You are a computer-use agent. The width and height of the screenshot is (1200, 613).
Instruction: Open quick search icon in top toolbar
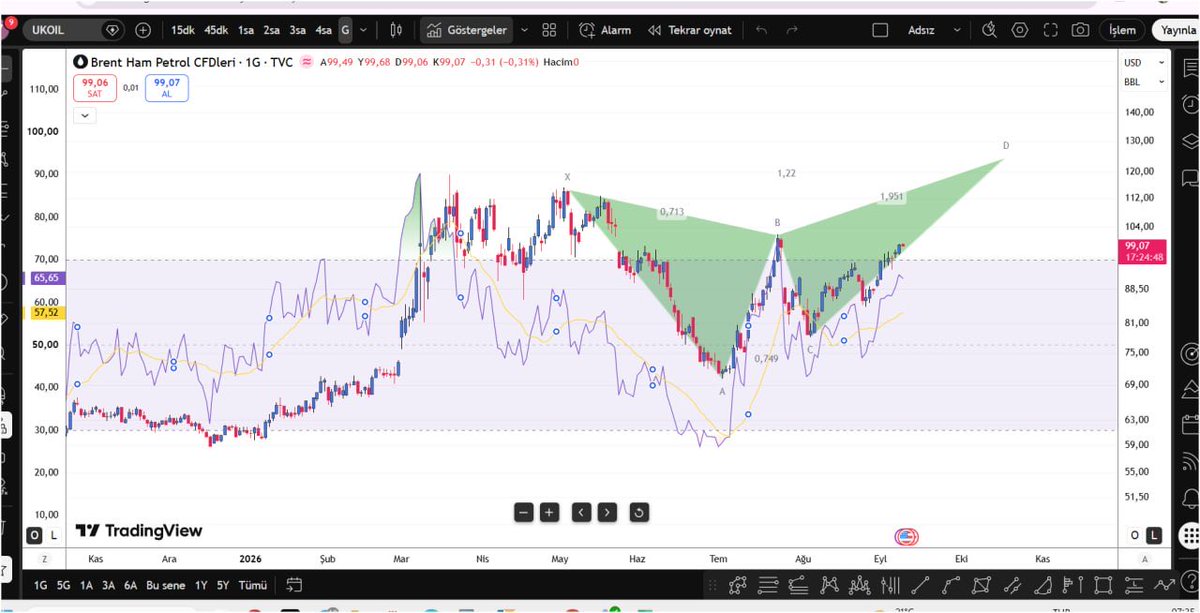(x=989, y=30)
